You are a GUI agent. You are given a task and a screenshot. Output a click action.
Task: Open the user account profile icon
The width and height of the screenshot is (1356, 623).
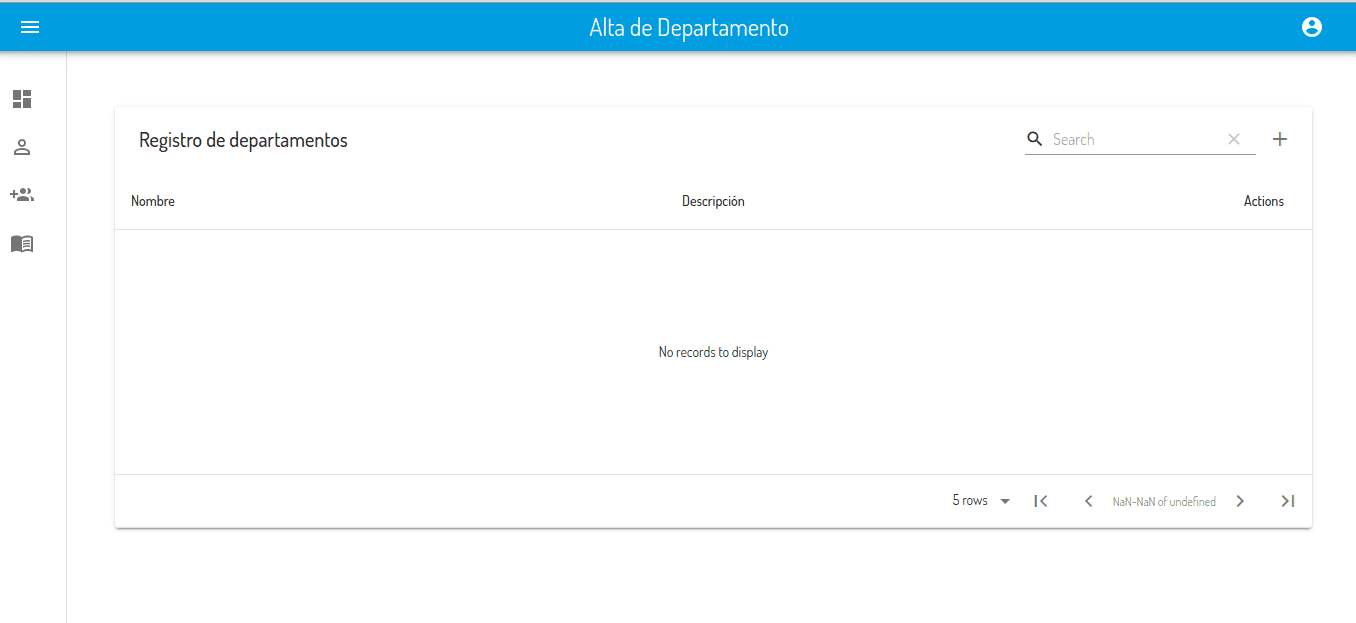click(x=1312, y=27)
